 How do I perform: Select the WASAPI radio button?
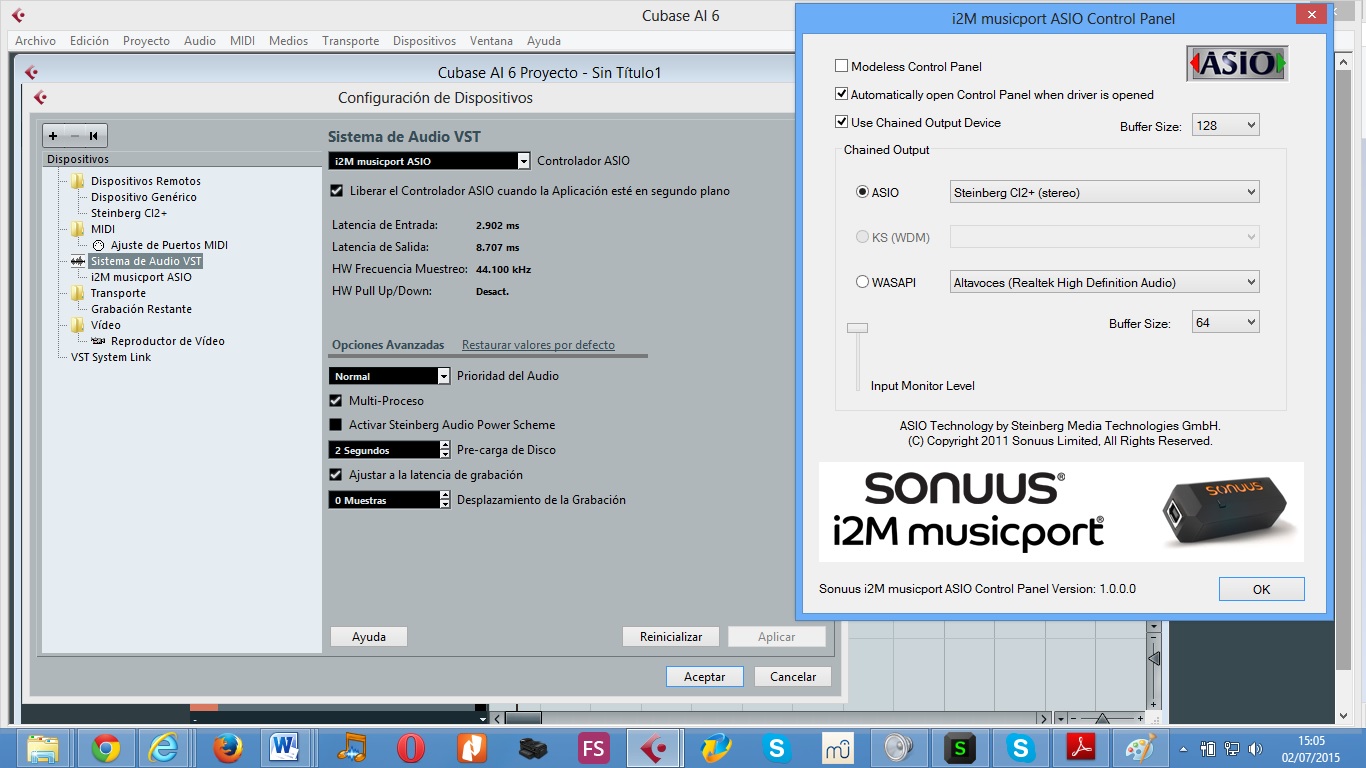(x=862, y=282)
